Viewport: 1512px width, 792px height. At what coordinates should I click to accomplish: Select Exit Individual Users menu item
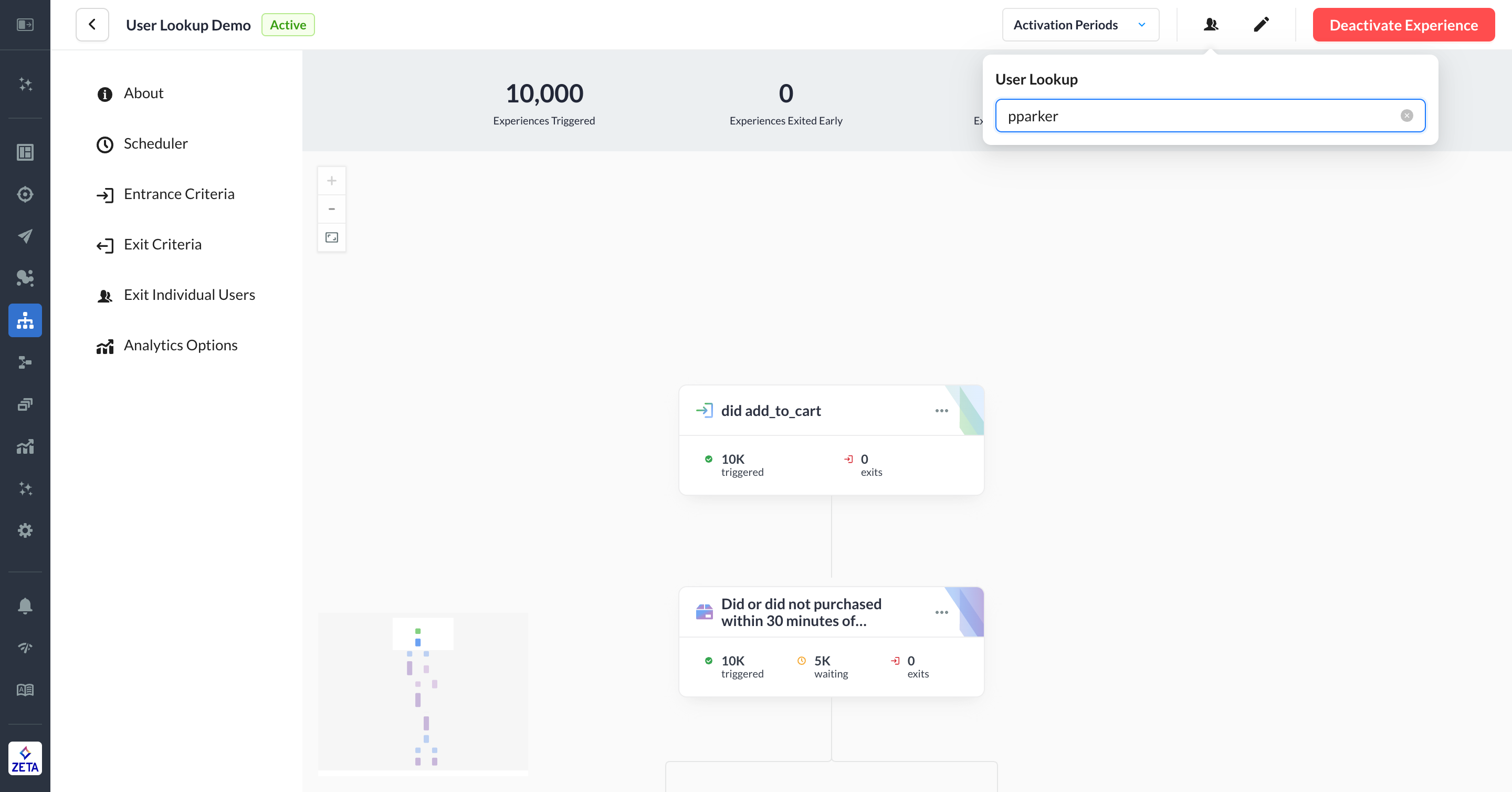coord(189,295)
